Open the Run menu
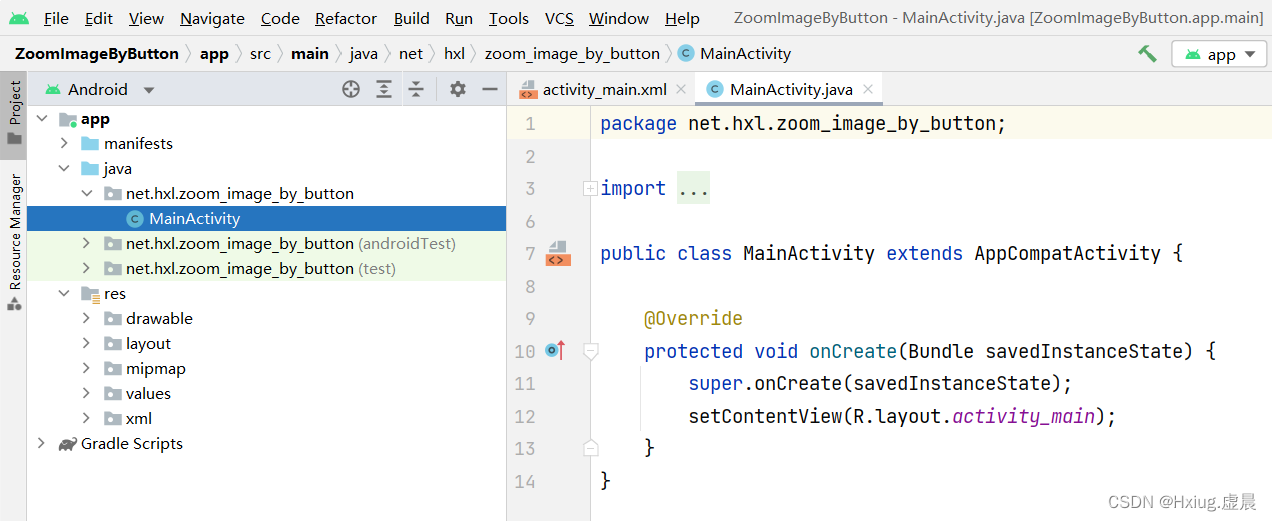The height and width of the screenshot is (521, 1272). coord(459,18)
